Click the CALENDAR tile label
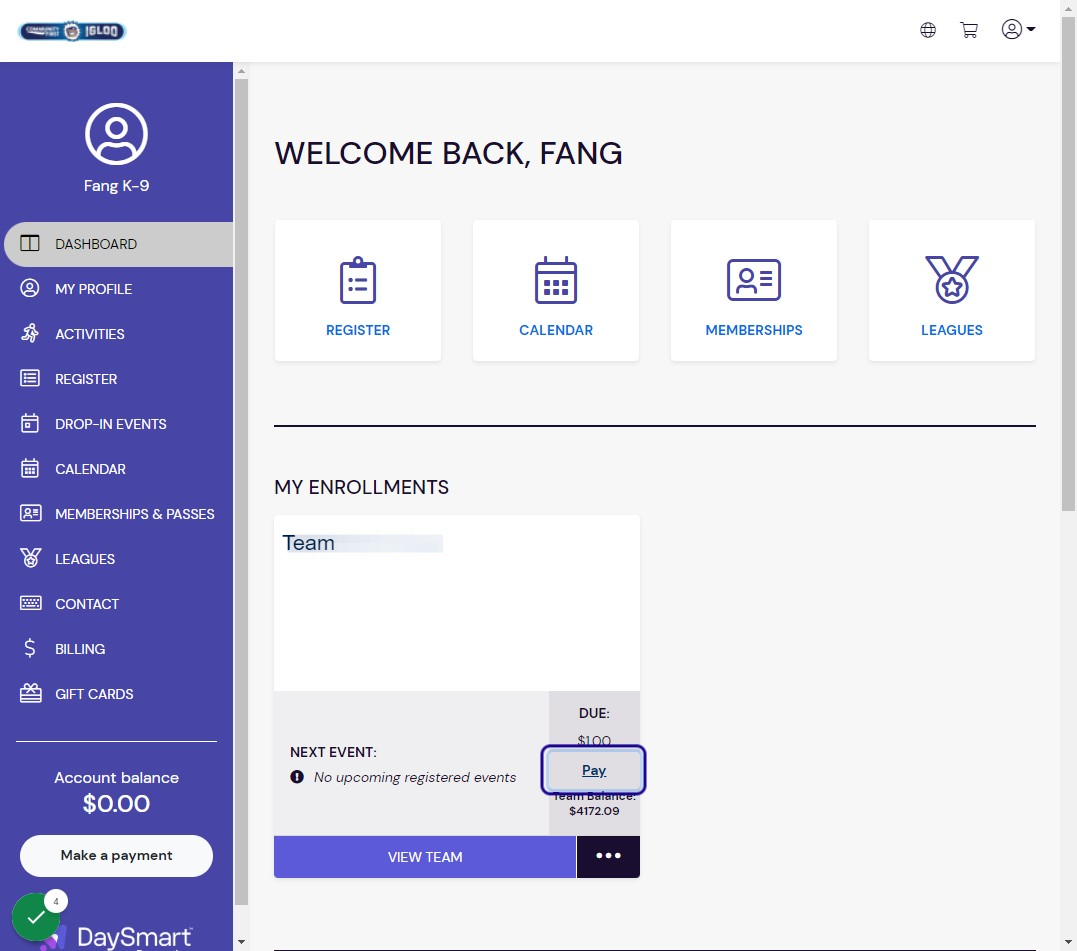The width and height of the screenshot is (1077, 951). click(556, 330)
